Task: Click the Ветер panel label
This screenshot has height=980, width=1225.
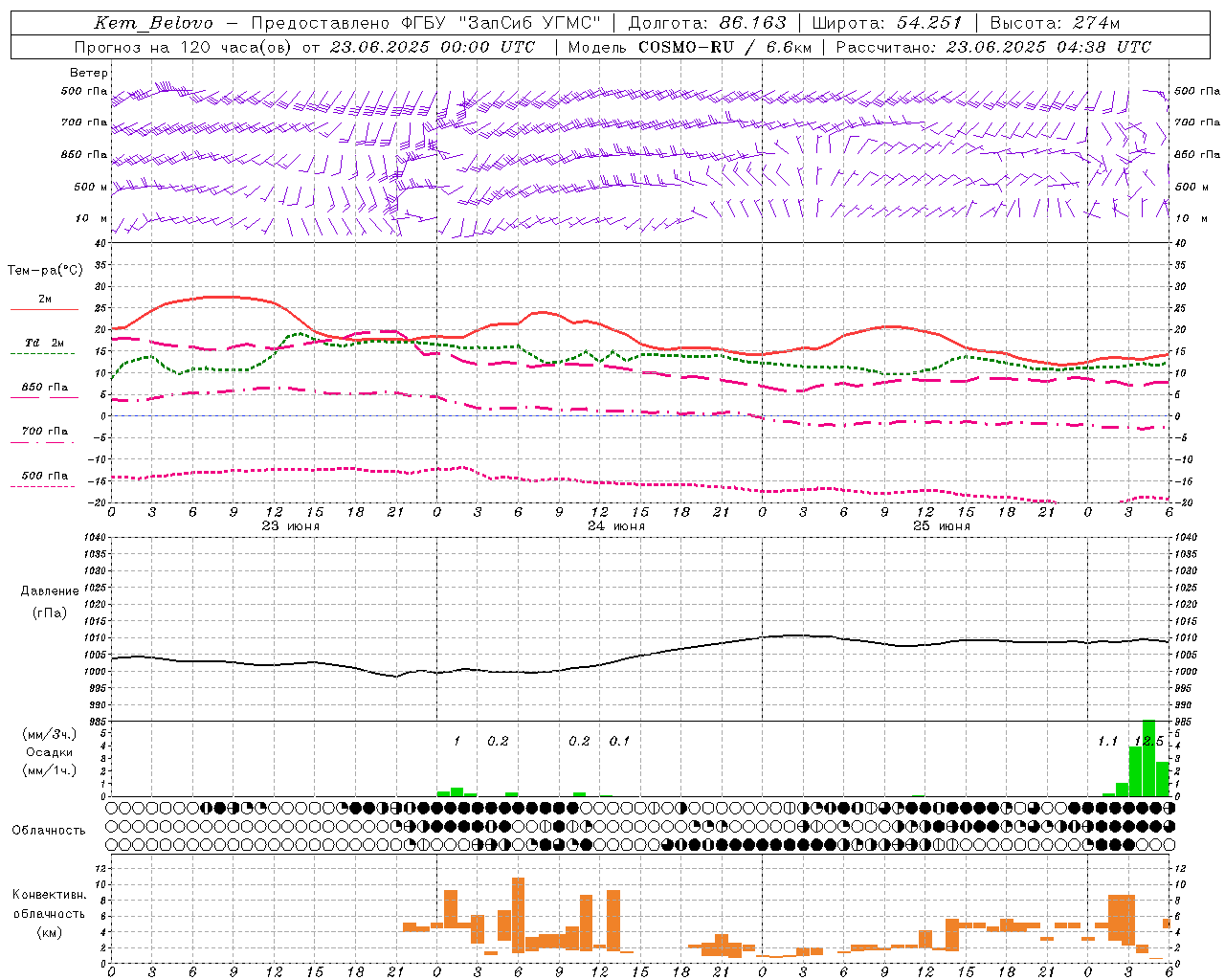Action: [89, 73]
